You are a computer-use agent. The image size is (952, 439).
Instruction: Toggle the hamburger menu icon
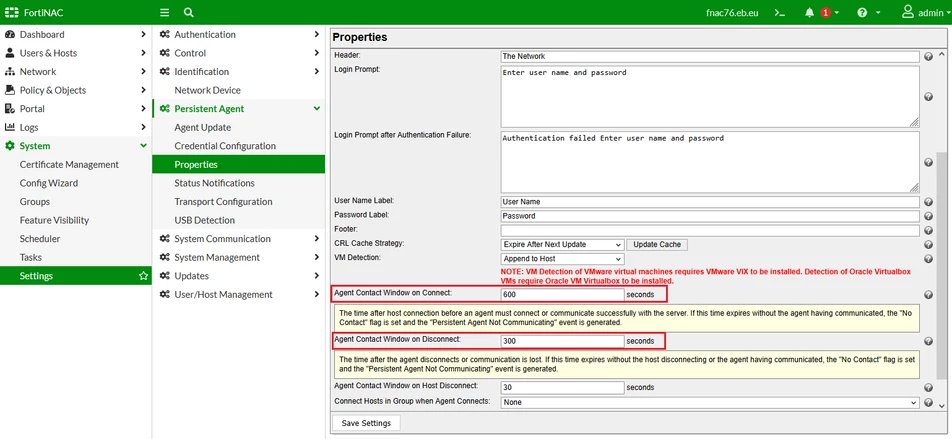point(165,12)
